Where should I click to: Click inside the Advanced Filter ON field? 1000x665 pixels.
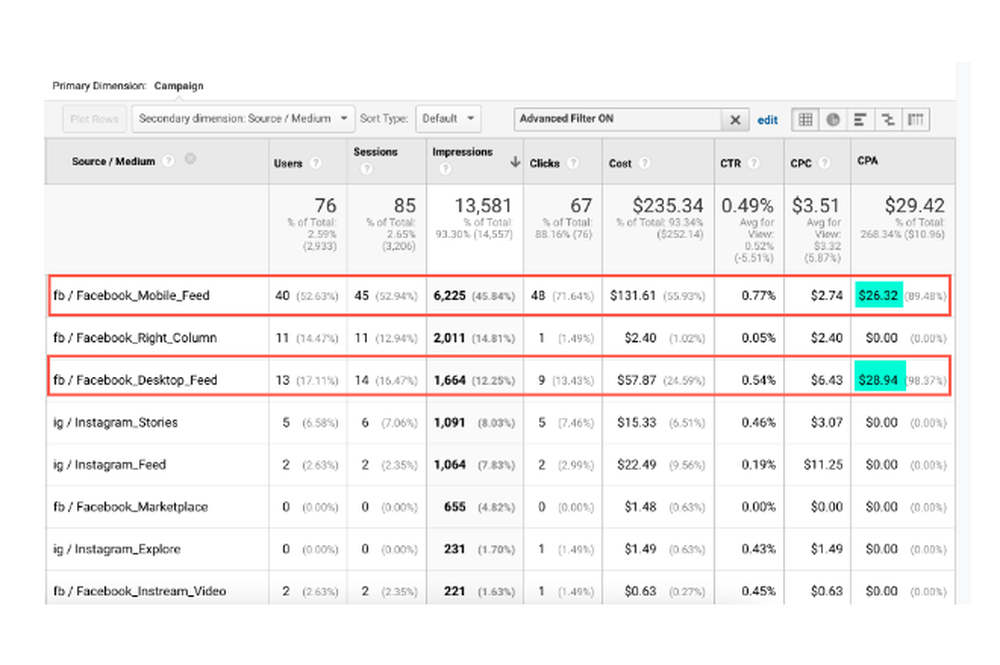click(618, 119)
